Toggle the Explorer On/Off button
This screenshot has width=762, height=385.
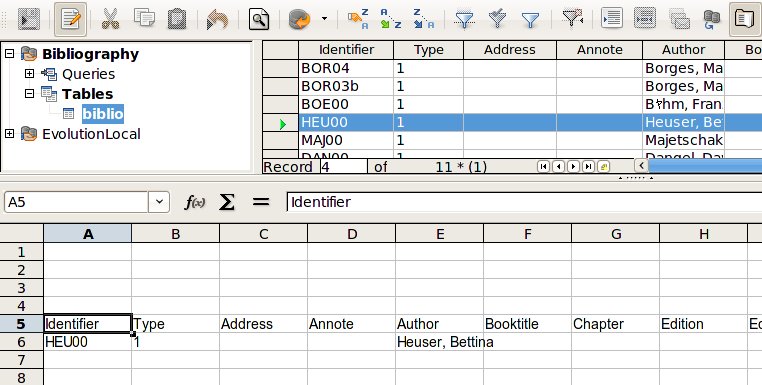click(745, 19)
